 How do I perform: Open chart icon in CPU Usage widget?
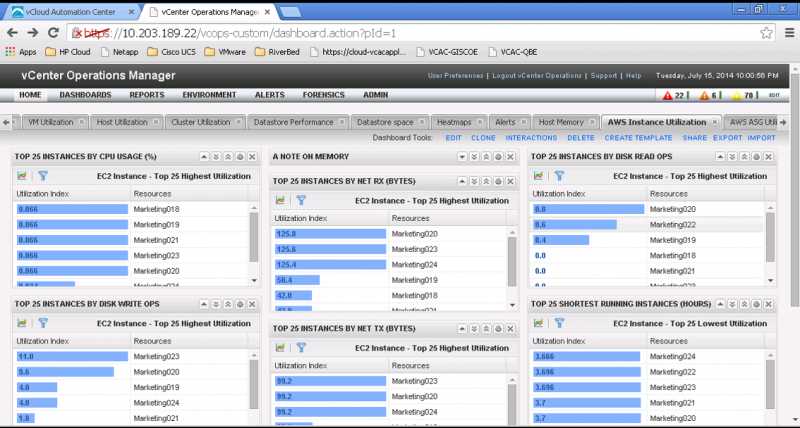pos(21,176)
